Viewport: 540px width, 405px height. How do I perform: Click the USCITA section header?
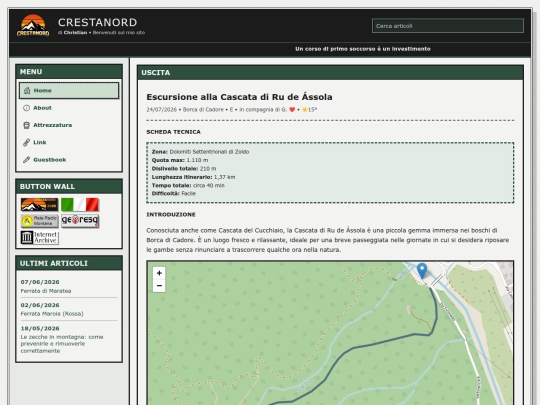click(x=330, y=73)
